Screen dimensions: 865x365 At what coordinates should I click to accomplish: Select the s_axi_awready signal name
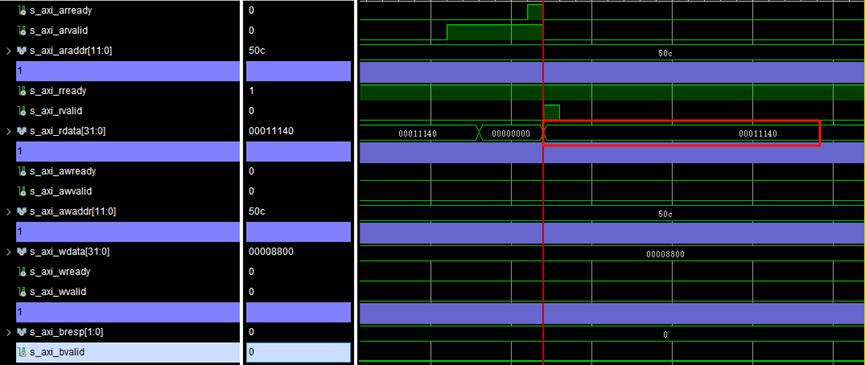click(63, 171)
